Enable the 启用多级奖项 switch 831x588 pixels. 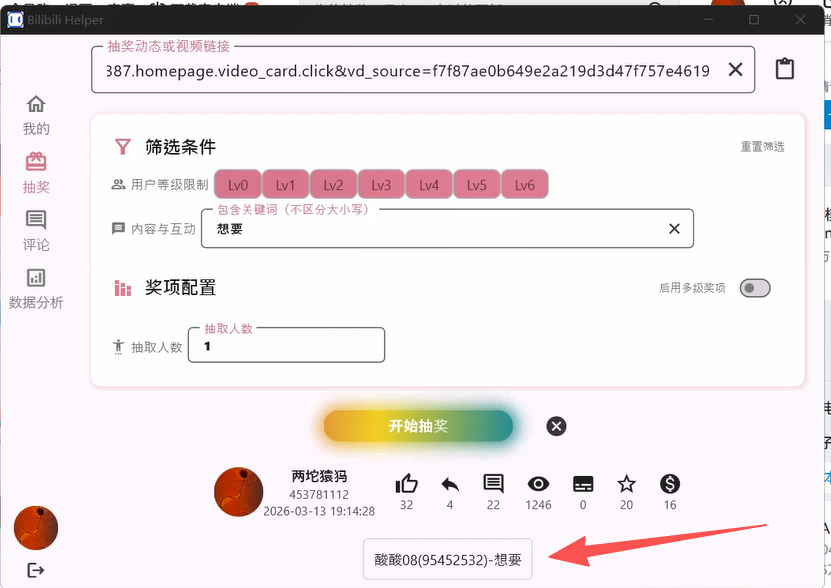point(755,287)
